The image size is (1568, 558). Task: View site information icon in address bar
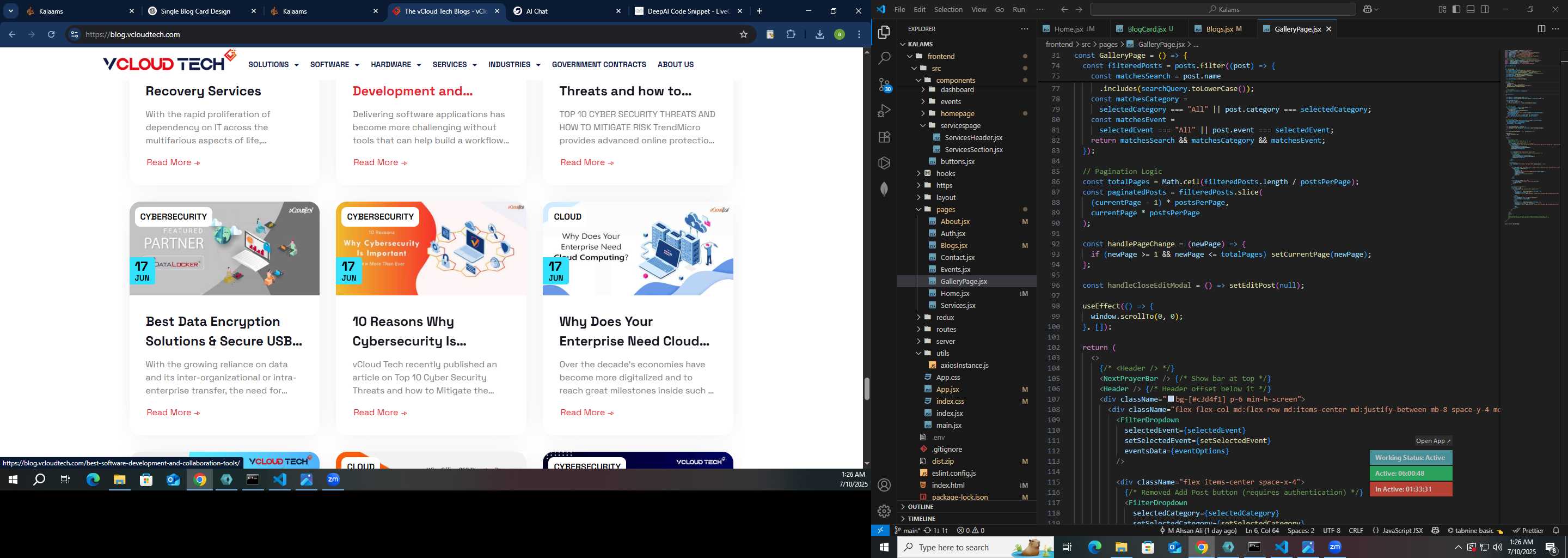tap(73, 35)
